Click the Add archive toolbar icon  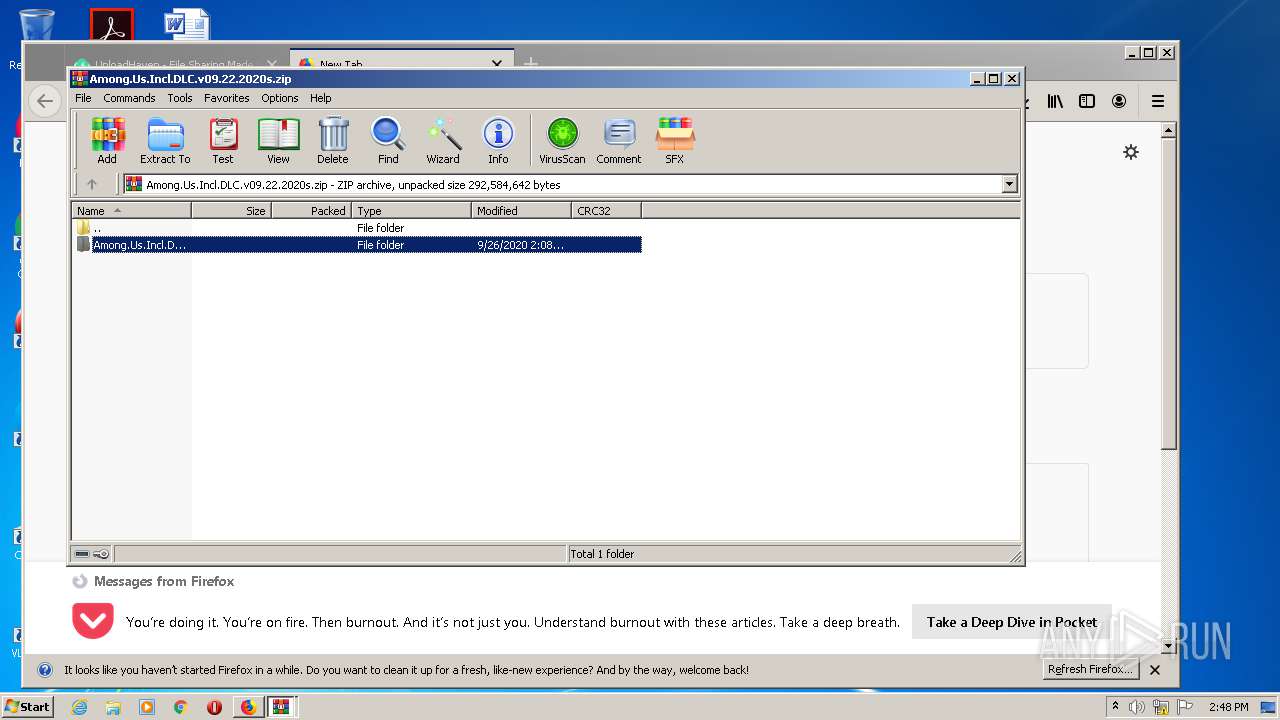(x=107, y=140)
